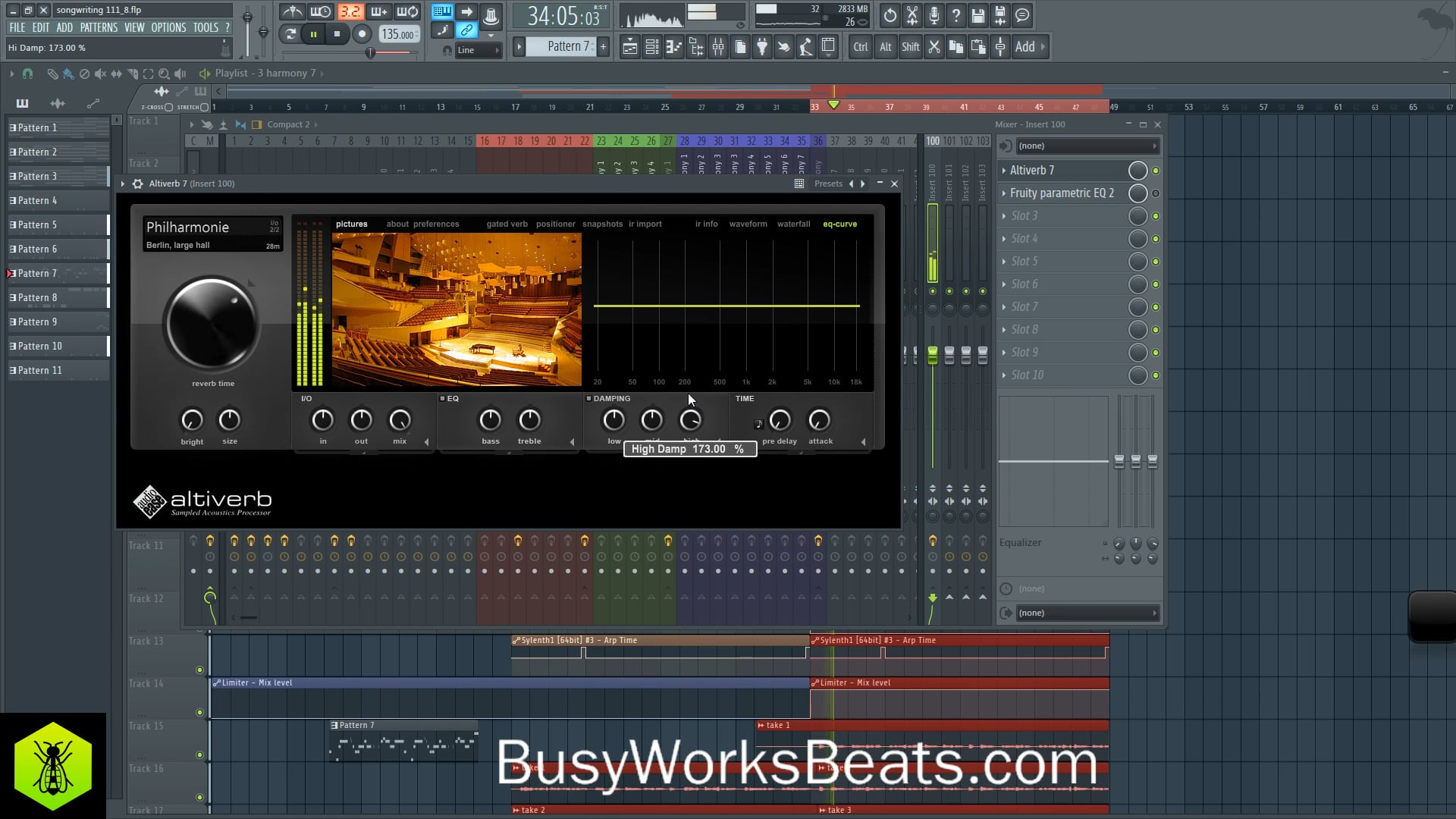Expand the TIME section arrow in Altiverb
1456x819 pixels.
click(863, 441)
